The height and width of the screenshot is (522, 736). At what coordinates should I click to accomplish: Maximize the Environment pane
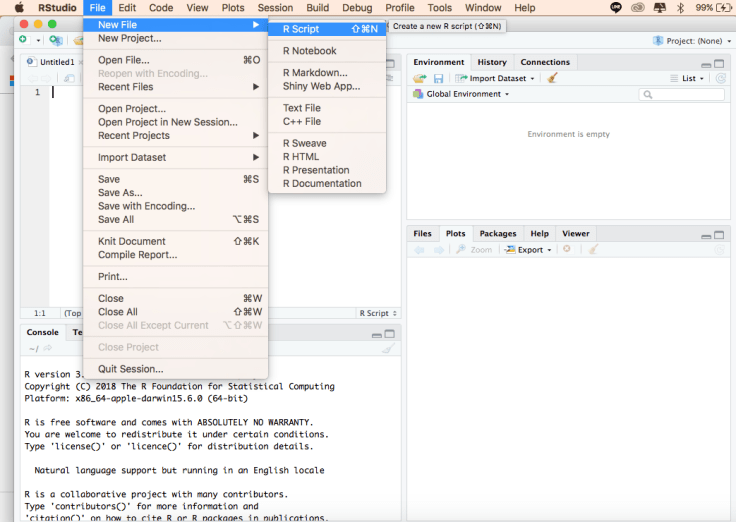719,63
